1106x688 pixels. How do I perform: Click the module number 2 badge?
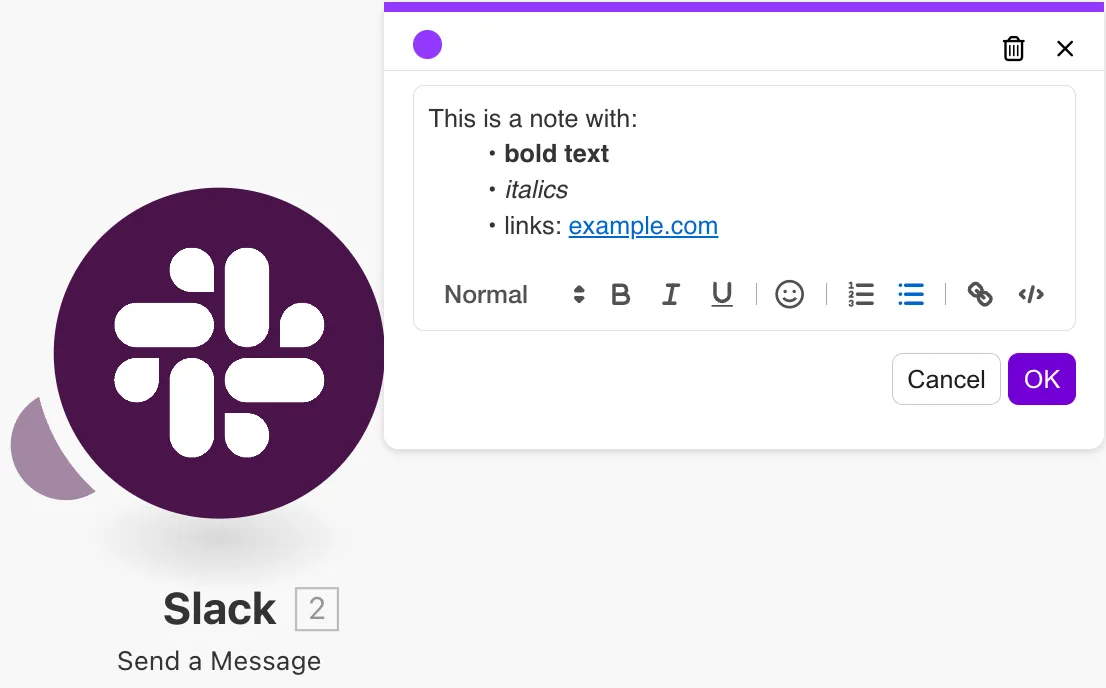[317, 609]
